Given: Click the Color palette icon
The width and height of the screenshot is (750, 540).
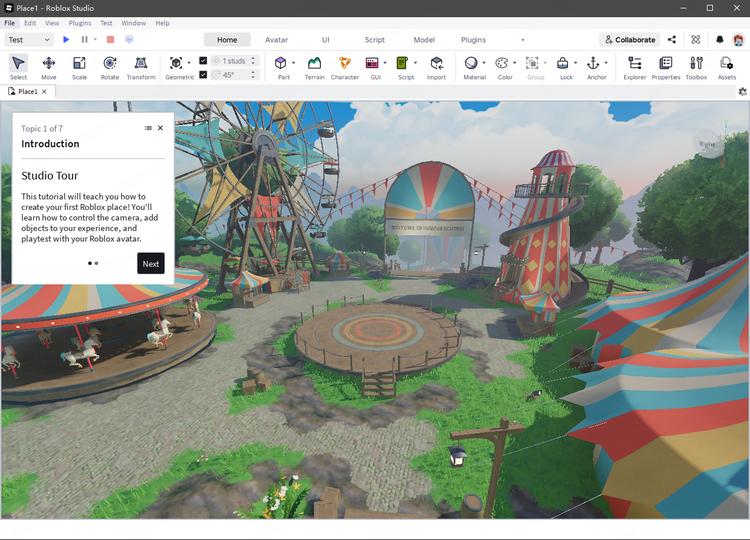Looking at the screenshot, I should pyautogui.click(x=501, y=63).
